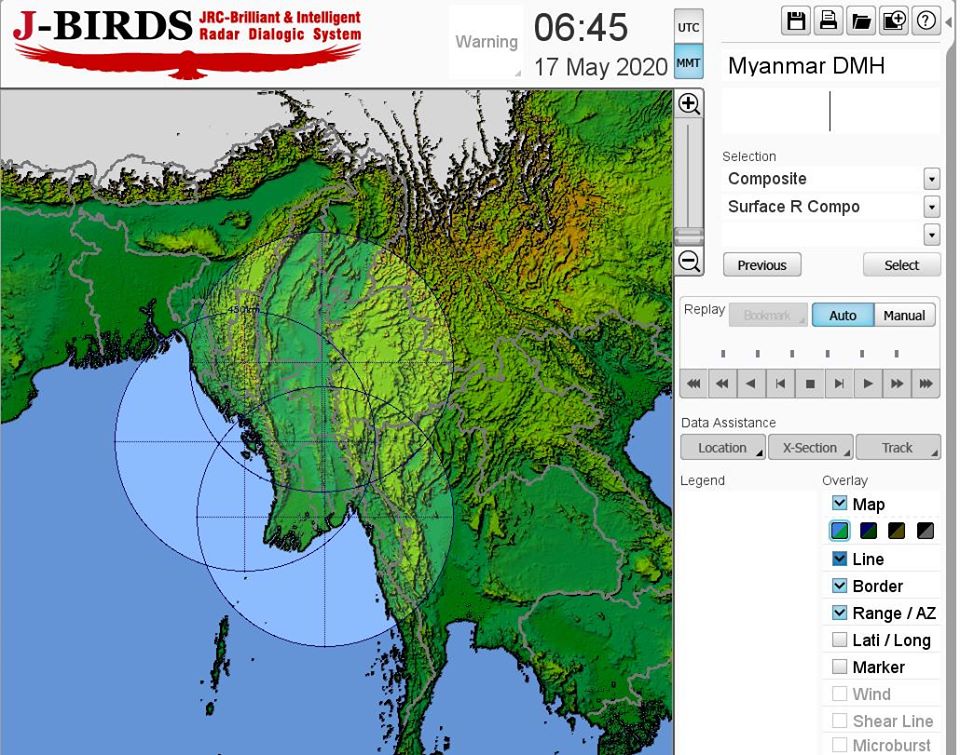960x755 pixels.
Task: Click the Select button
Action: pos(901,265)
